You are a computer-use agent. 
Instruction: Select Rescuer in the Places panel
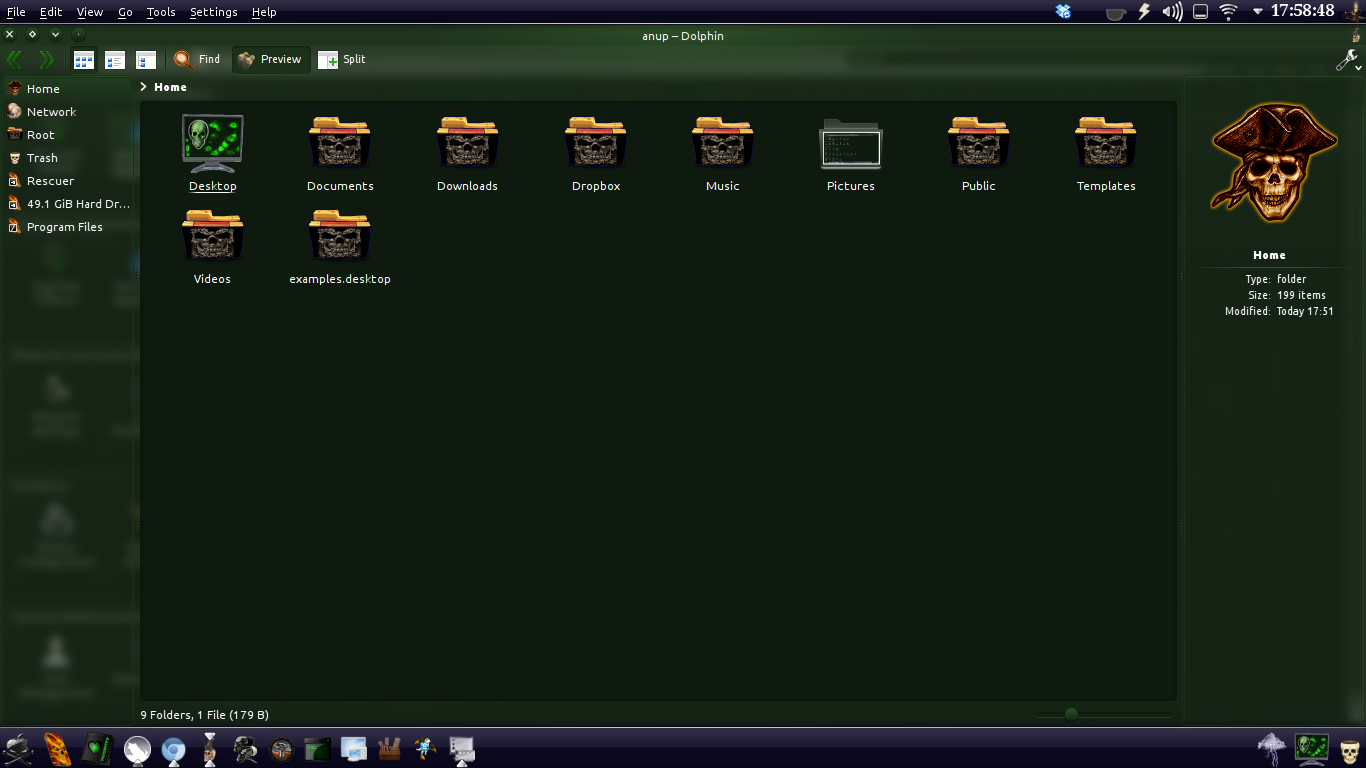[68, 181]
